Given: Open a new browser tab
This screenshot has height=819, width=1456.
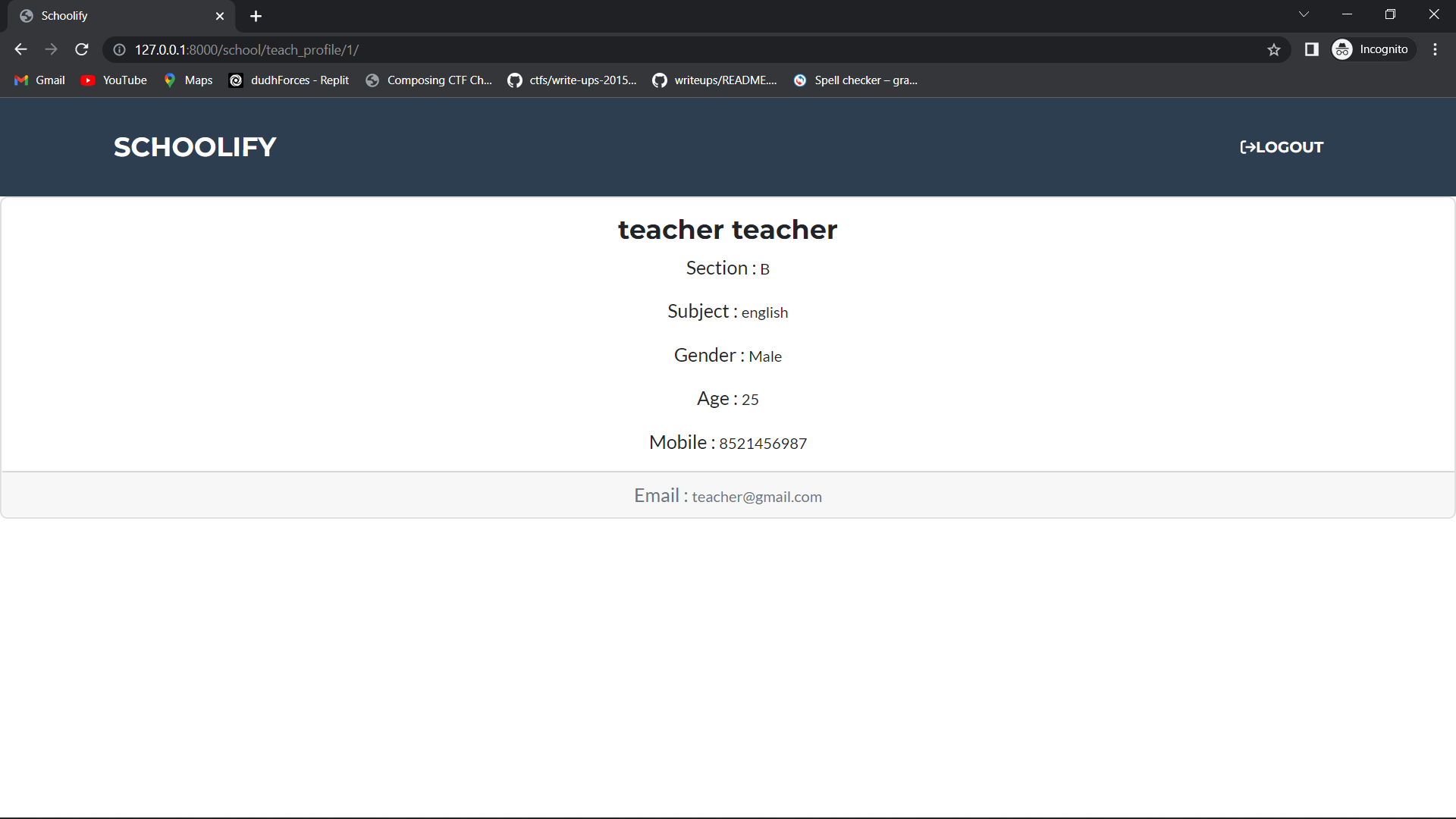Looking at the screenshot, I should 256,15.
